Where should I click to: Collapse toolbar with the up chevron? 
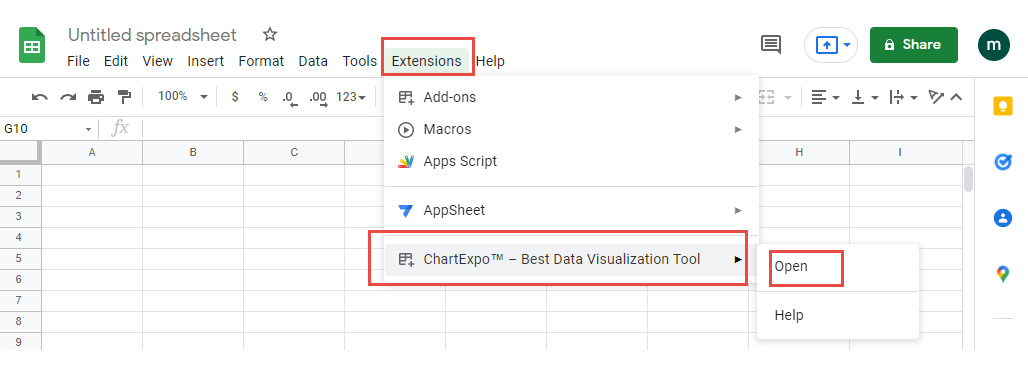pos(956,97)
